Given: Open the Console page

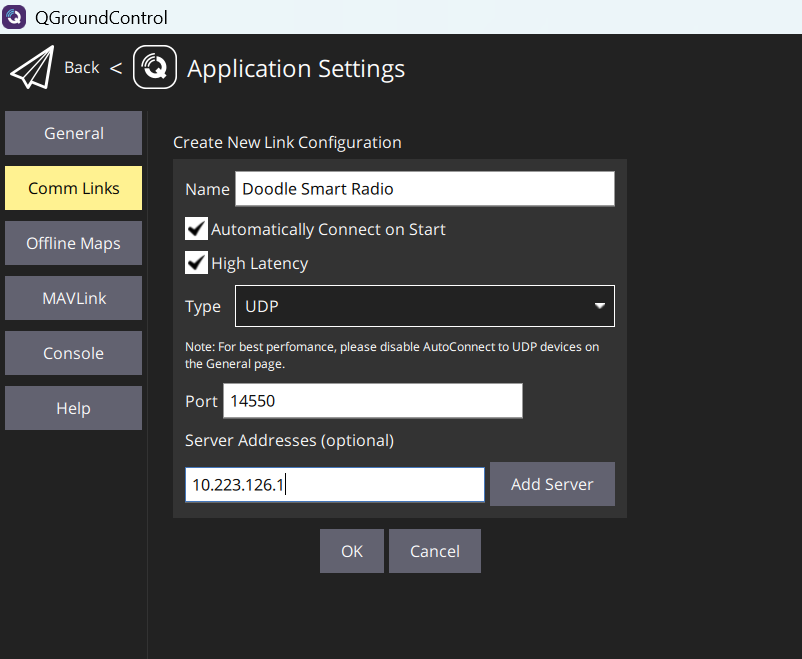Looking at the screenshot, I should pos(73,352).
